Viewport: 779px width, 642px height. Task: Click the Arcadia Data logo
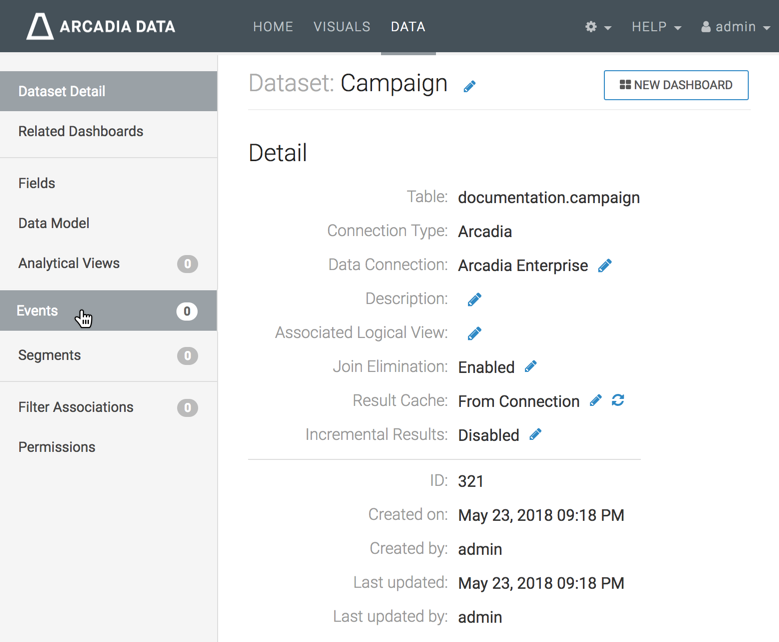click(x=100, y=27)
